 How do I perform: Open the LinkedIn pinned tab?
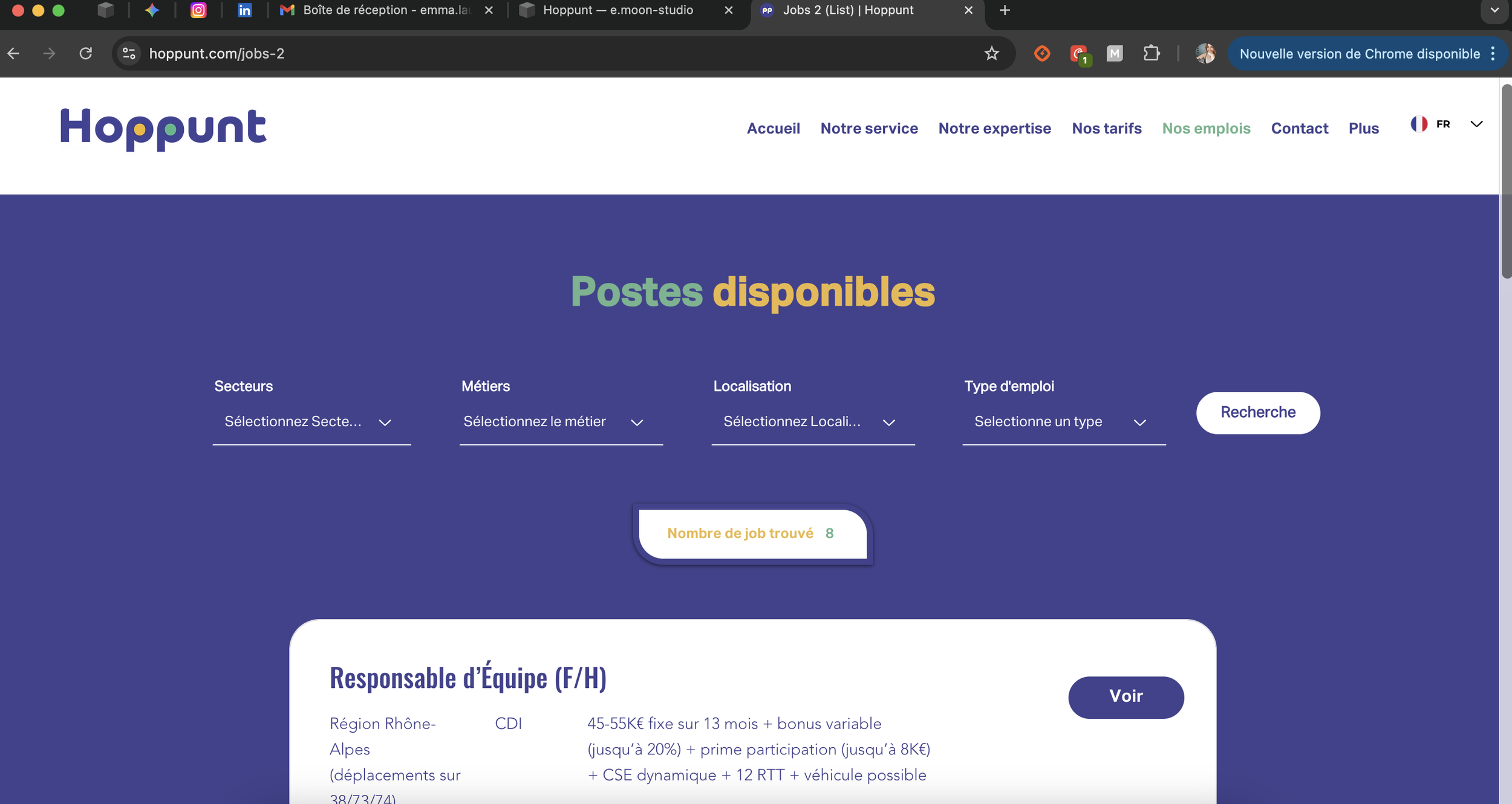(x=244, y=10)
